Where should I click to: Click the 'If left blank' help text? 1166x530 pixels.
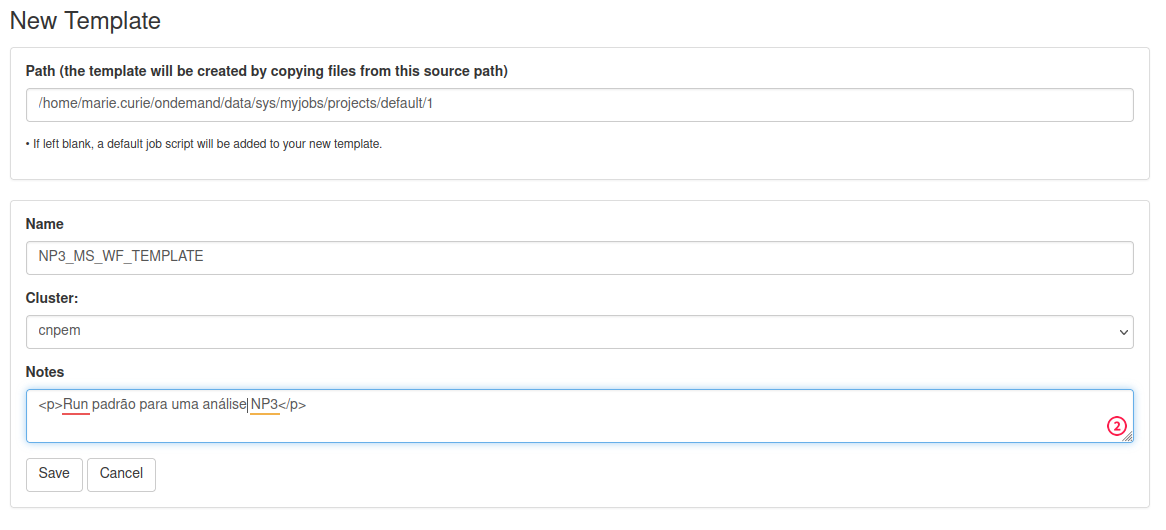pos(204,144)
